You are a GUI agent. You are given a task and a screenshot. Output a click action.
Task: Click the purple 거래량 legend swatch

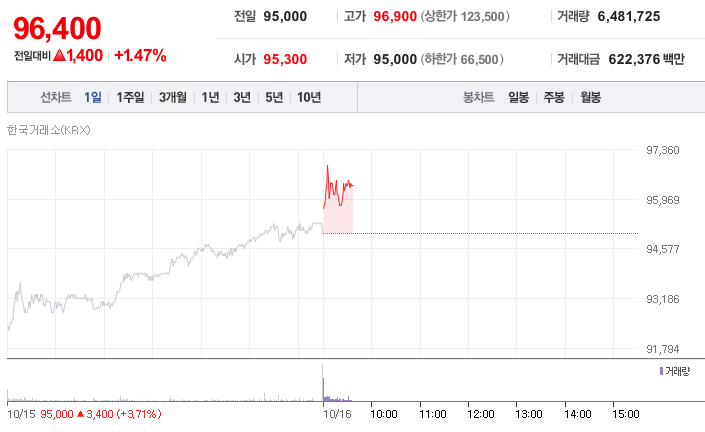click(661, 371)
